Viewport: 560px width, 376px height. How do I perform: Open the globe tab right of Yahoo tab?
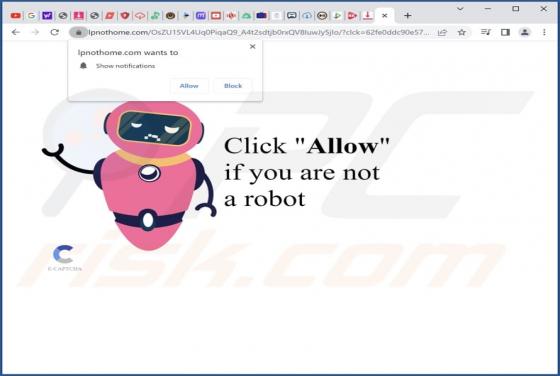tap(63, 16)
